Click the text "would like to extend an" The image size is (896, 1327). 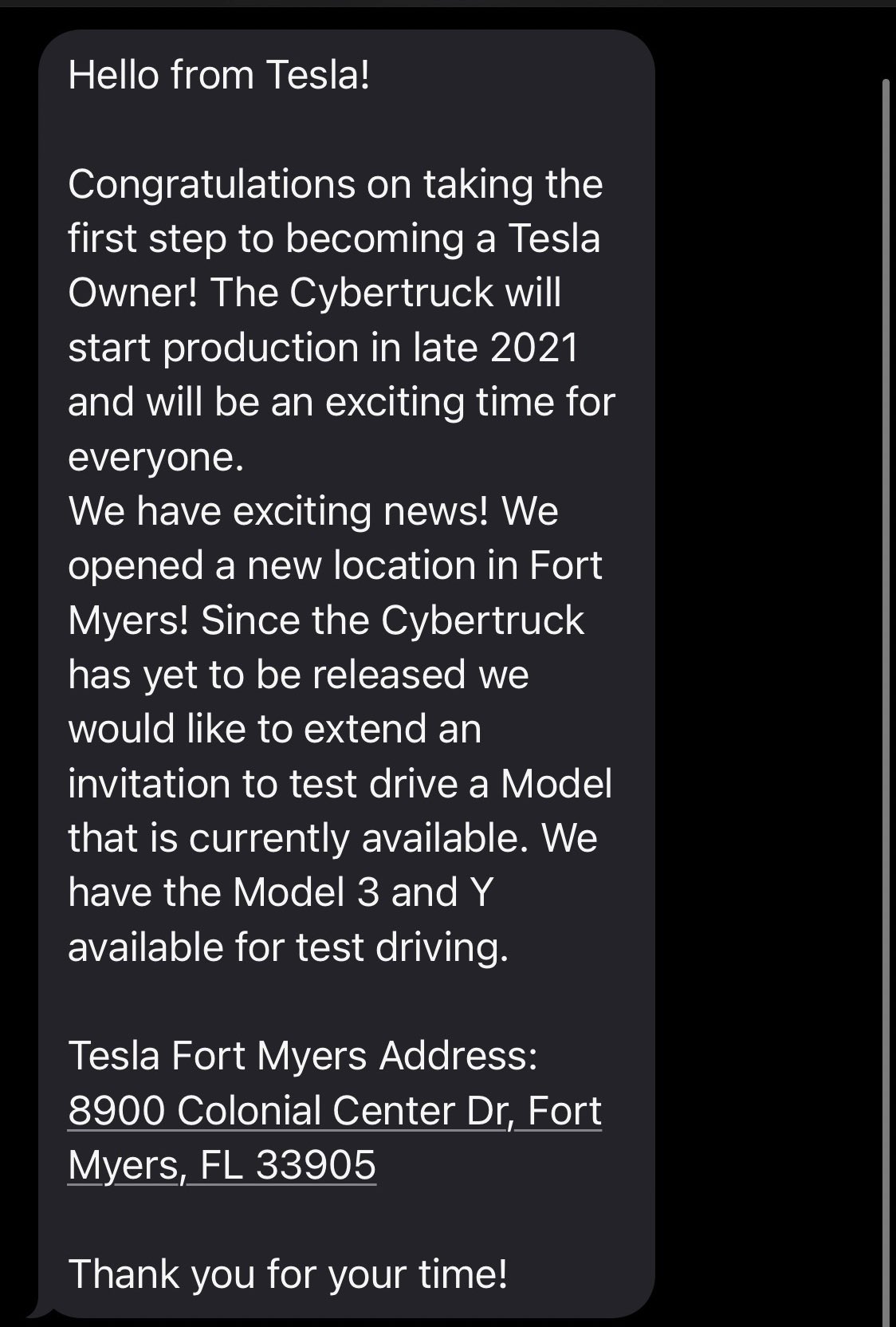click(x=274, y=729)
